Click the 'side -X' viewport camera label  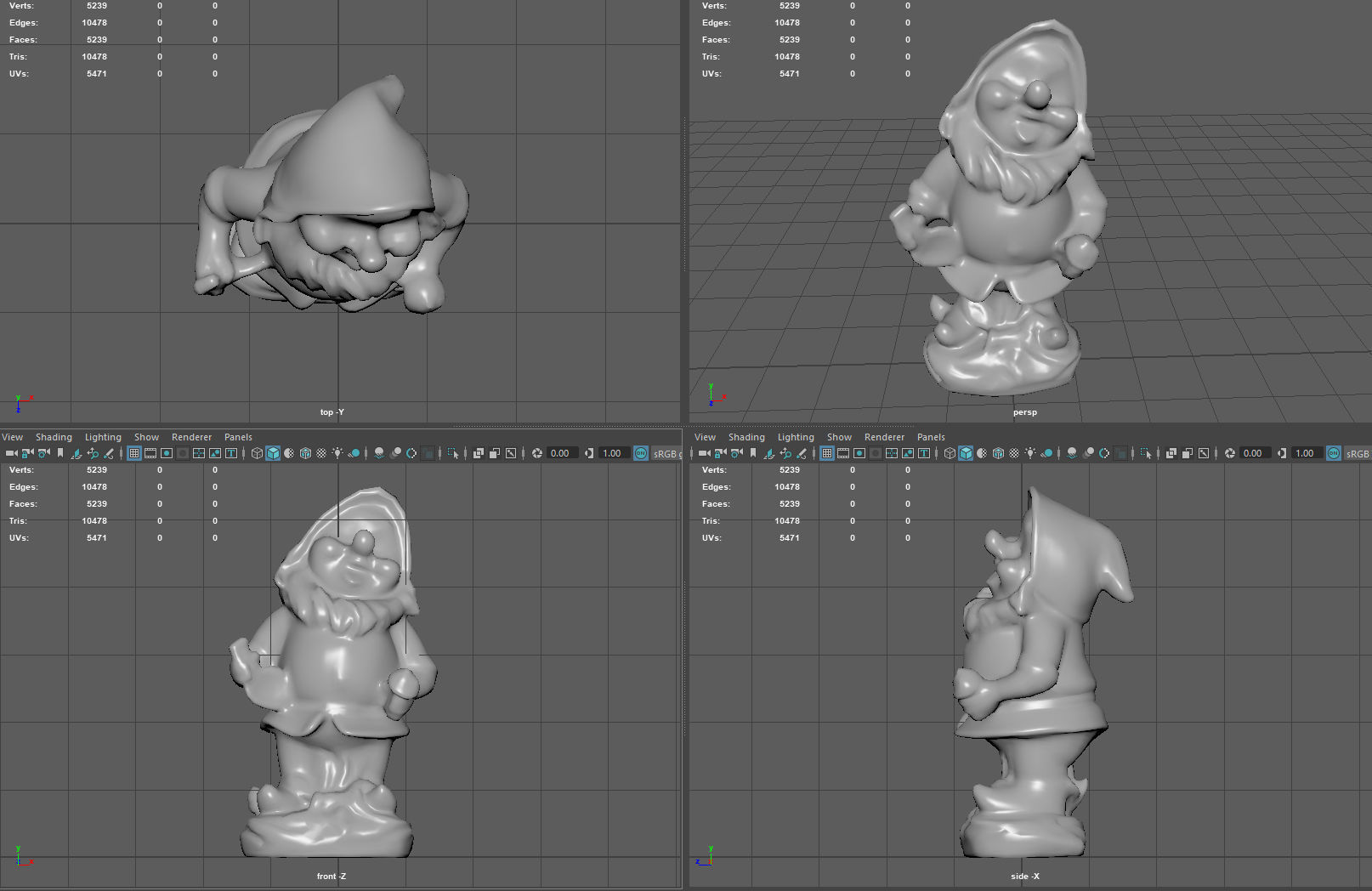click(1024, 877)
